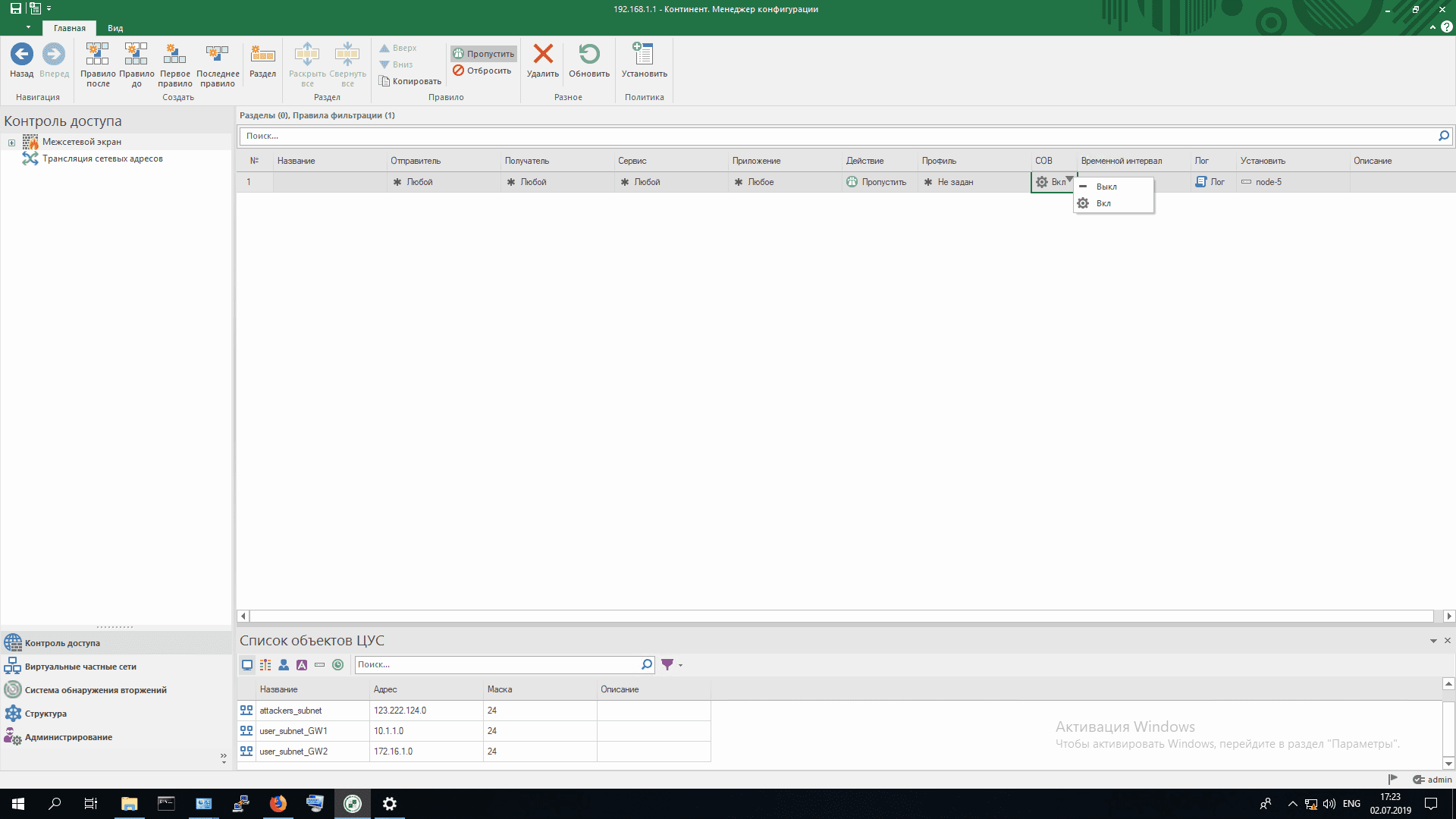Expand the Межсетевой экран tree node
Screen dimensions: 1456x819
(x=11, y=143)
